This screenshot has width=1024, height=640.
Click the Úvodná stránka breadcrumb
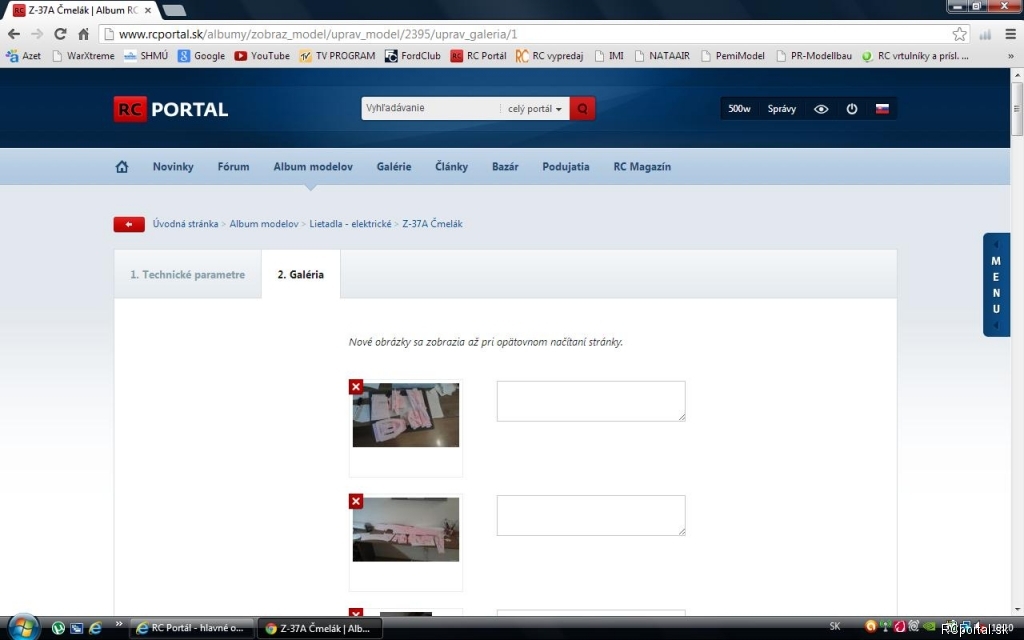185,224
